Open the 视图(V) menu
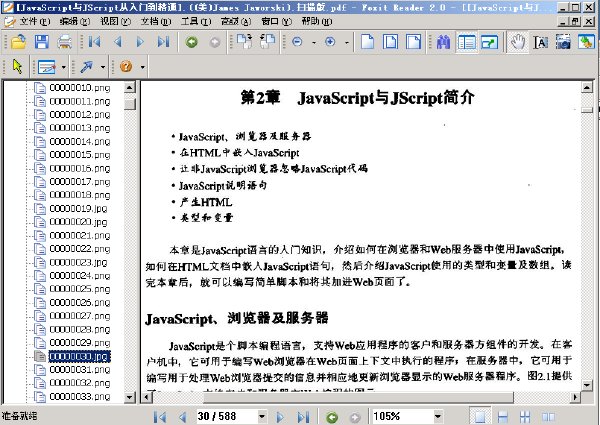Screen dimensions: 600x425 pyautogui.click(x=115, y=21)
